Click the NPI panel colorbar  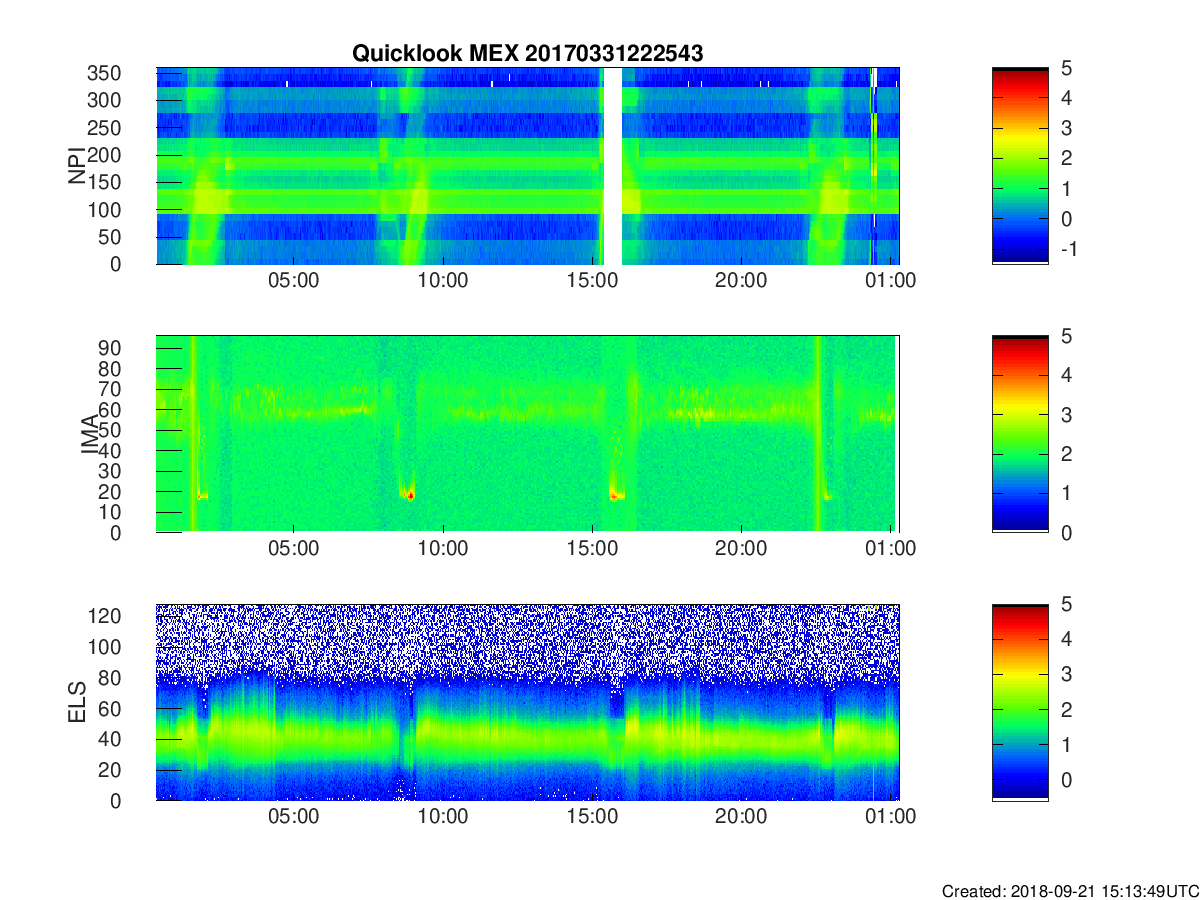(x=1020, y=166)
